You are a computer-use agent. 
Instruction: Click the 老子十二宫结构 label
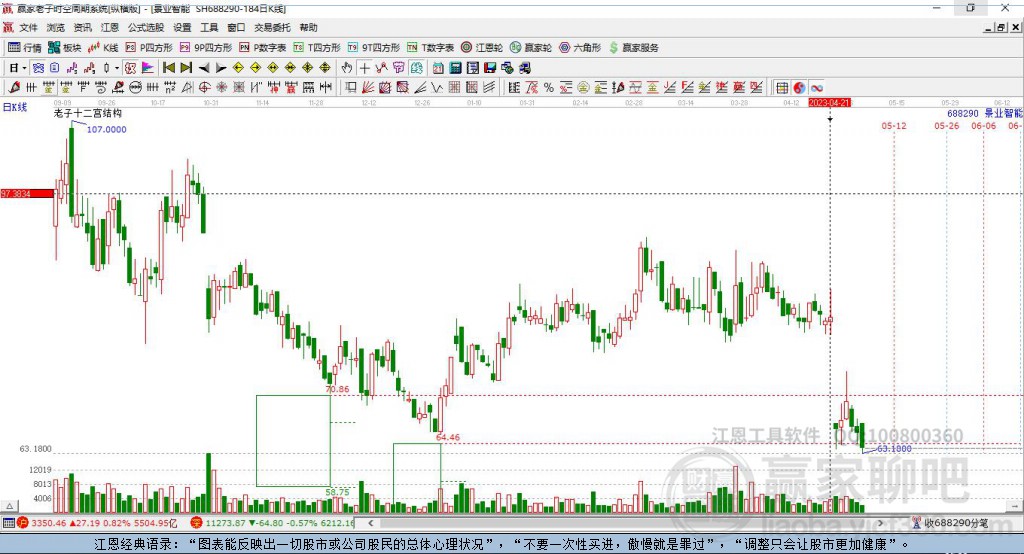(88, 114)
